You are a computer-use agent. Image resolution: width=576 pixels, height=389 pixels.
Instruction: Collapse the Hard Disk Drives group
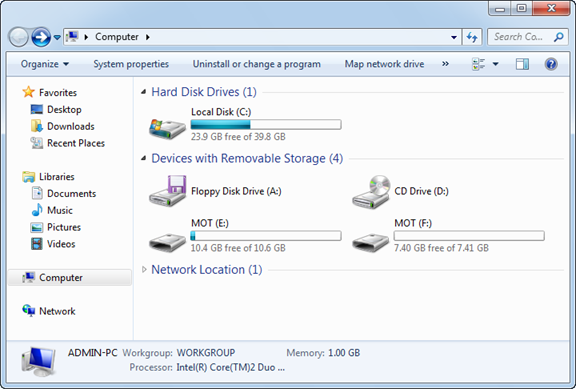(144, 92)
